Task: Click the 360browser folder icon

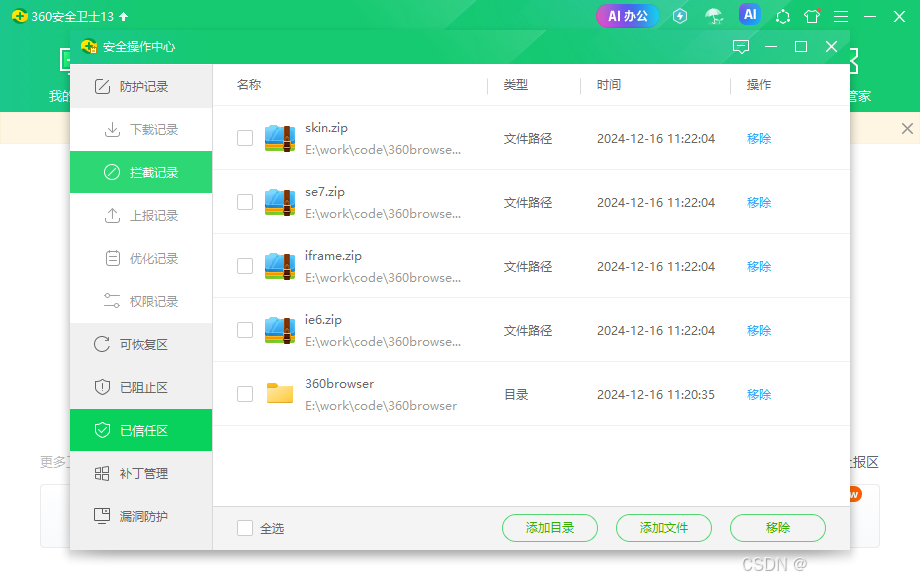Action: point(280,393)
